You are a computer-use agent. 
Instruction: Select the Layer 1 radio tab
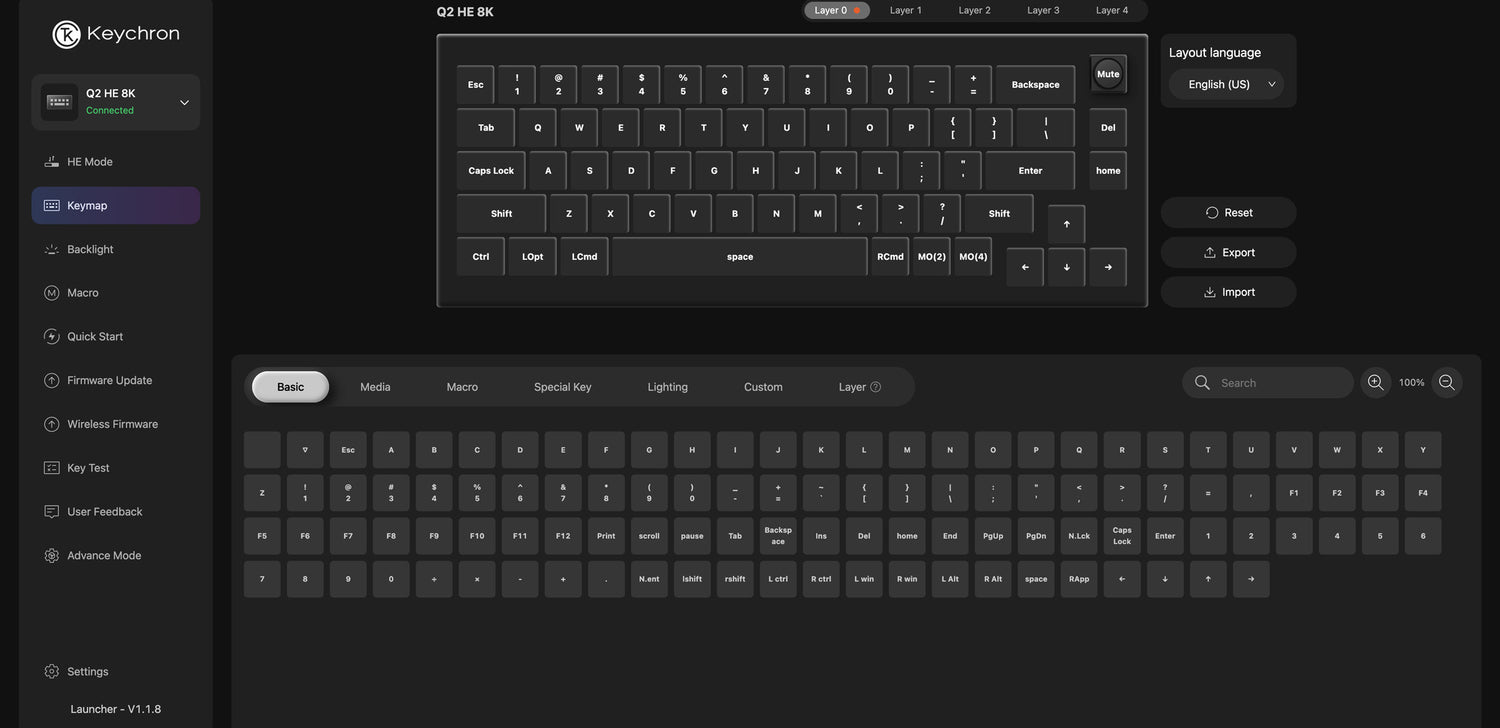click(905, 11)
